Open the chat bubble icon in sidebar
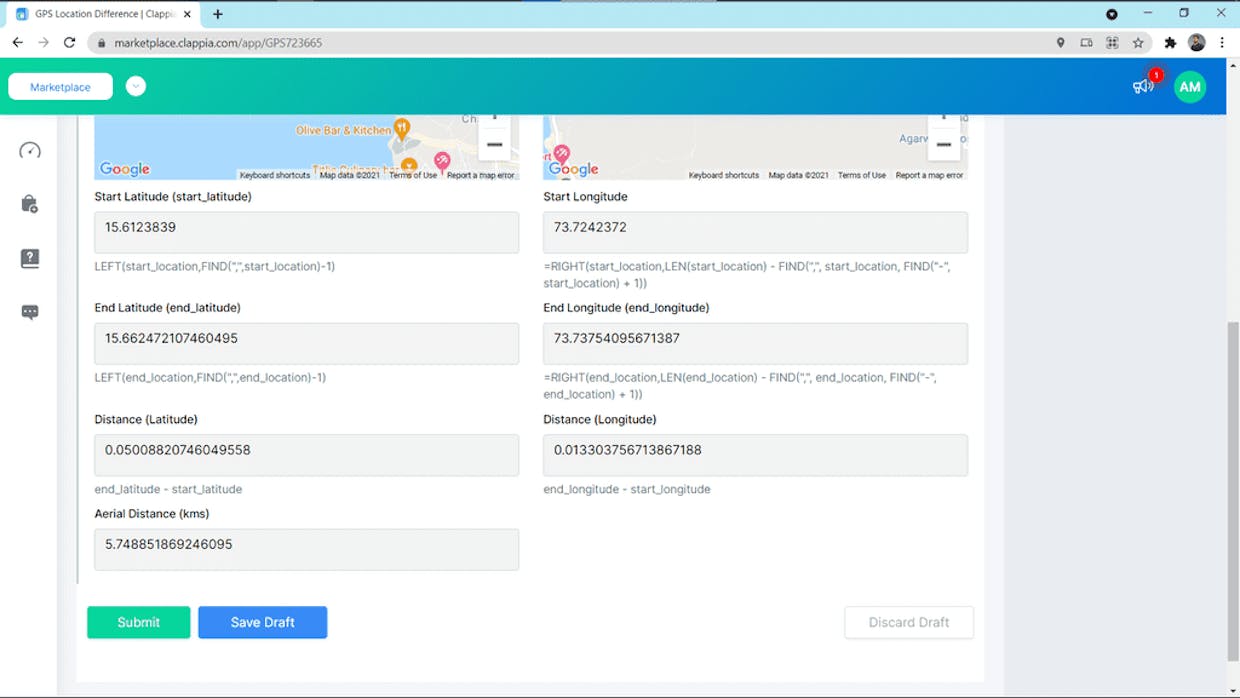This screenshot has height=698, width=1240. click(x=30, y=312)
